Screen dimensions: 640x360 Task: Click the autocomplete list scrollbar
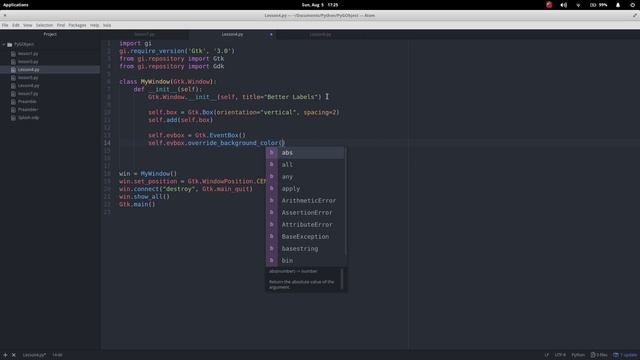click(346, 201)
